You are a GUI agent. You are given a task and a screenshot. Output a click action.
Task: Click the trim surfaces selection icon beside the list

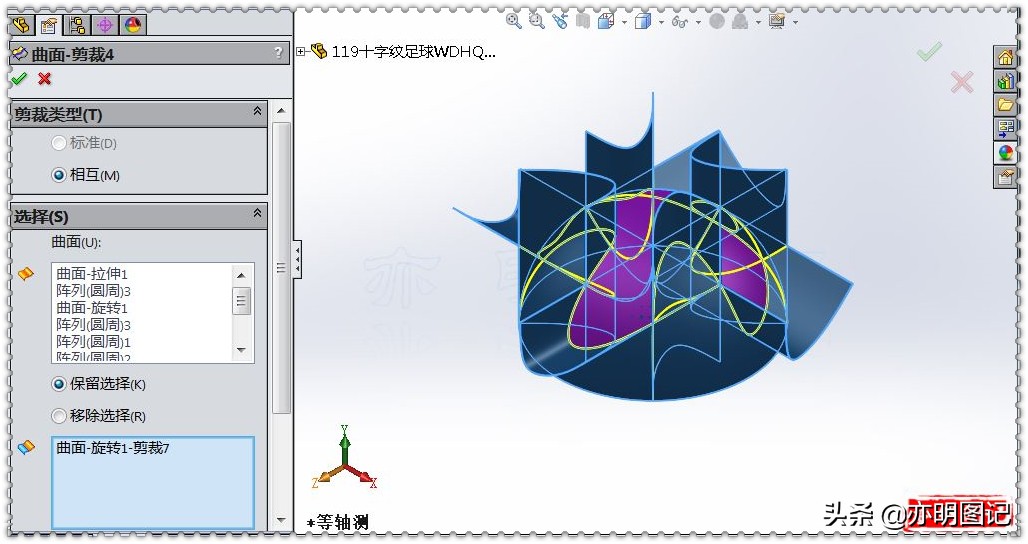[26, 273]
